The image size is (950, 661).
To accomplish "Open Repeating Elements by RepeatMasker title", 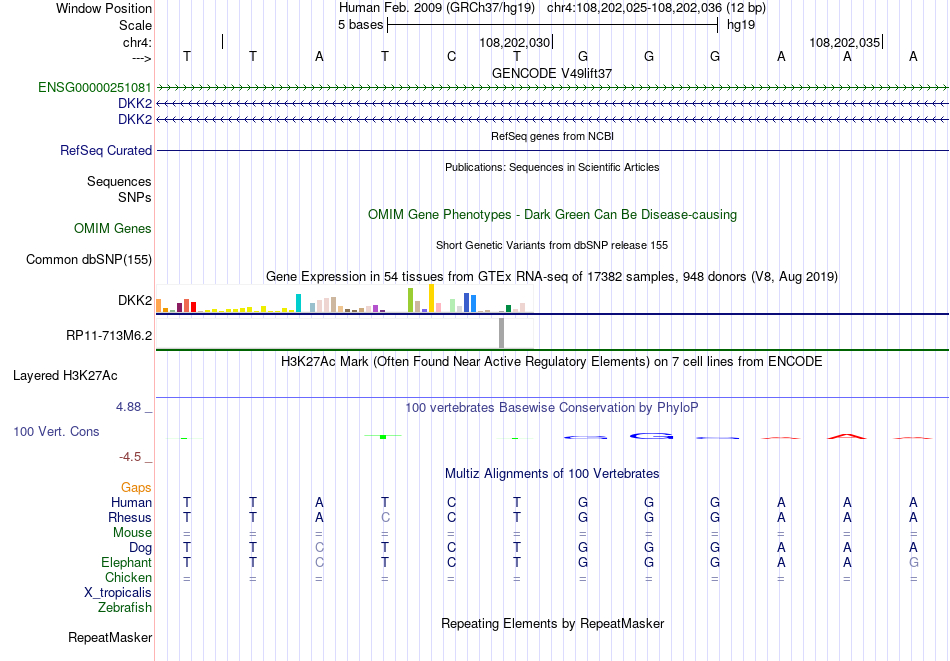I will [x=552, y=624].
